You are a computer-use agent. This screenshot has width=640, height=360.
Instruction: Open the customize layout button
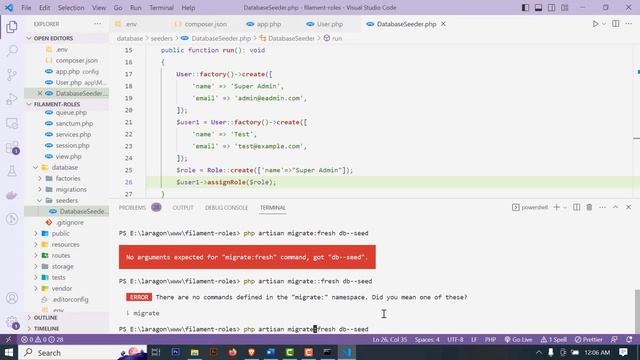564,8
